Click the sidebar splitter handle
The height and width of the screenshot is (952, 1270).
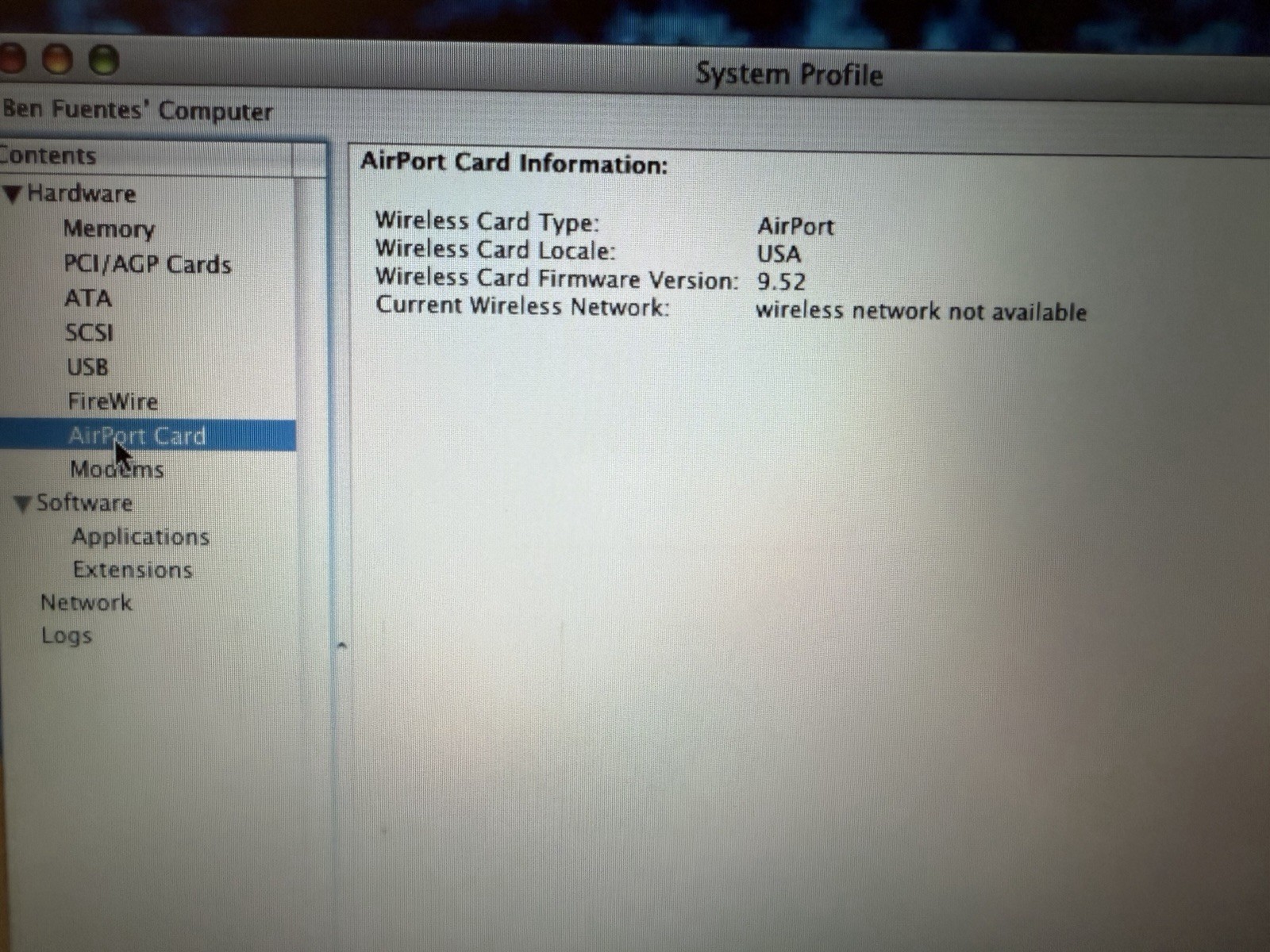[x=342, y=645]
